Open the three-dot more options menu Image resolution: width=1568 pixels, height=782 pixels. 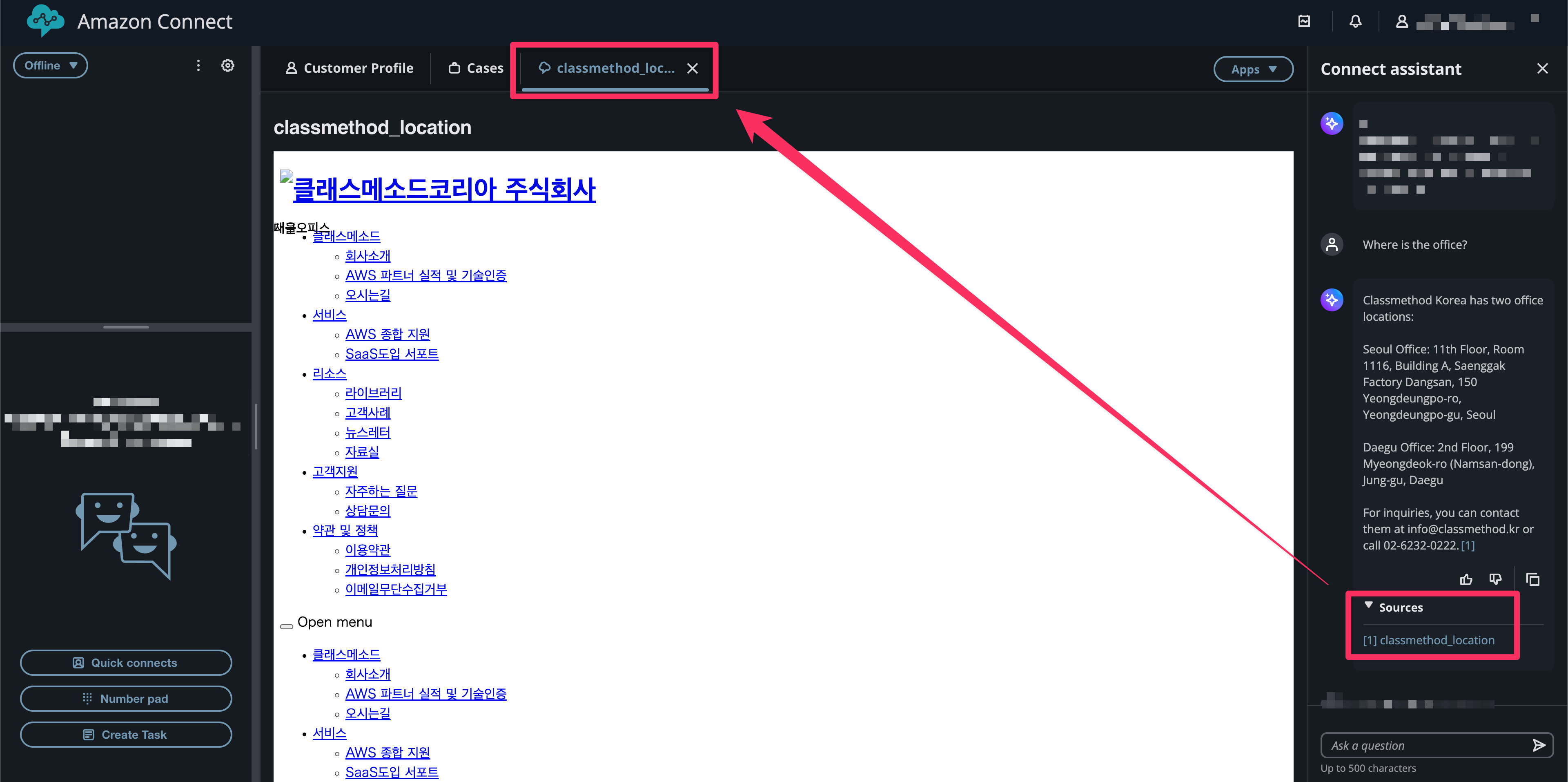[x=198, y=66]
